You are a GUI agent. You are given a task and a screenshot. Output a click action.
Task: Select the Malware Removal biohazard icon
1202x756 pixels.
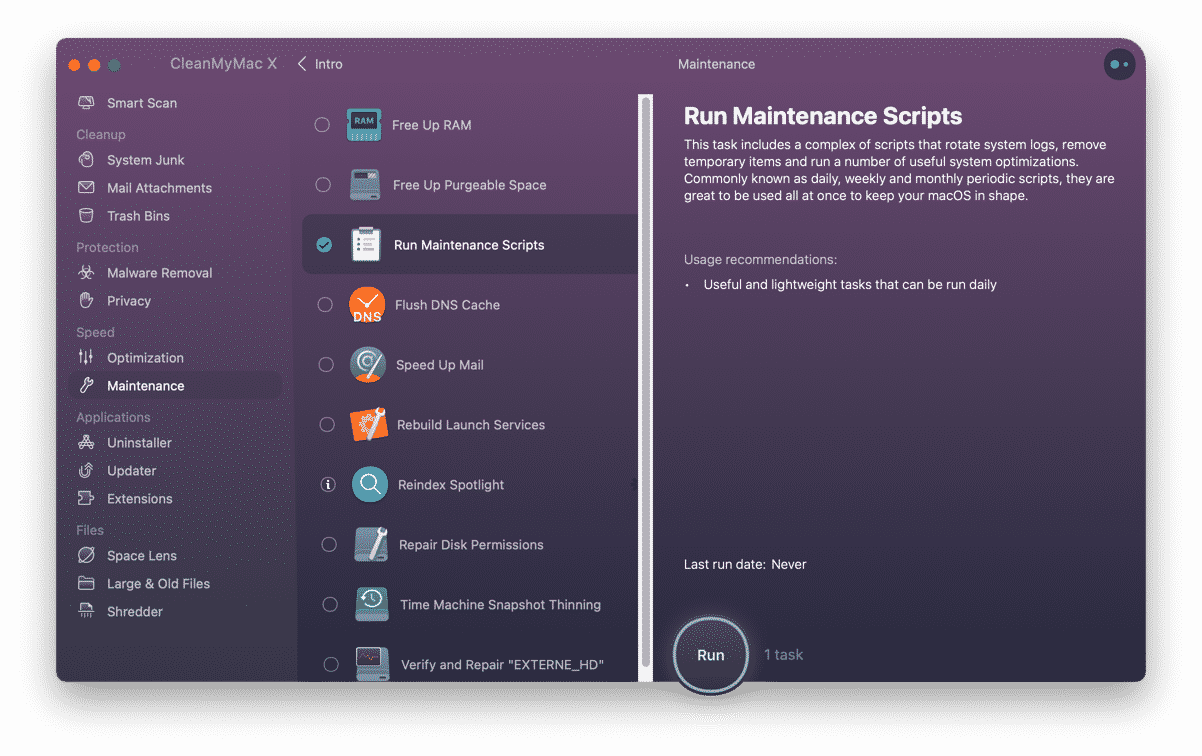(x=87, y=273)
